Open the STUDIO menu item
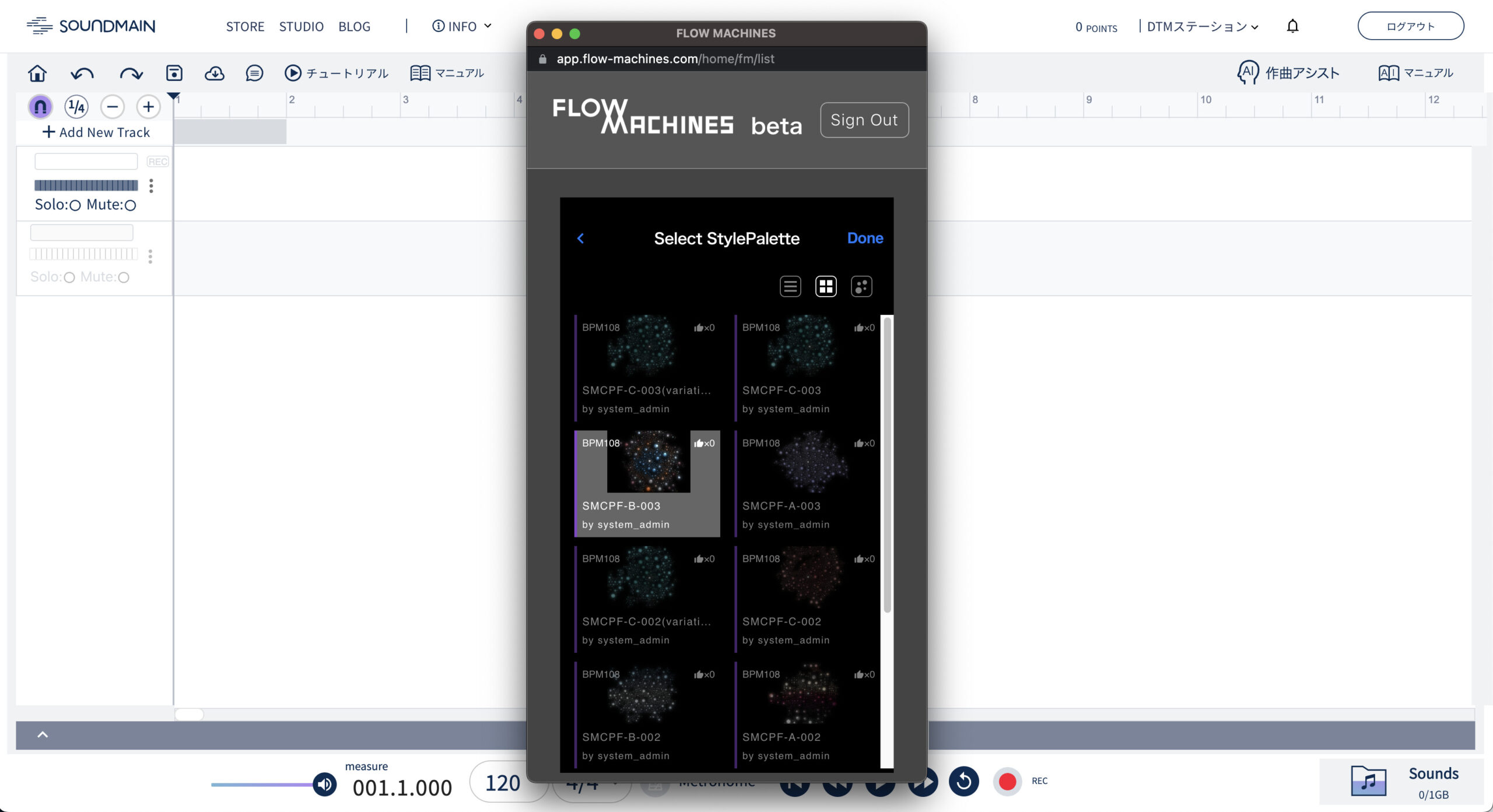The height and width of the screenshot is (812, 1493). (301, 26)
